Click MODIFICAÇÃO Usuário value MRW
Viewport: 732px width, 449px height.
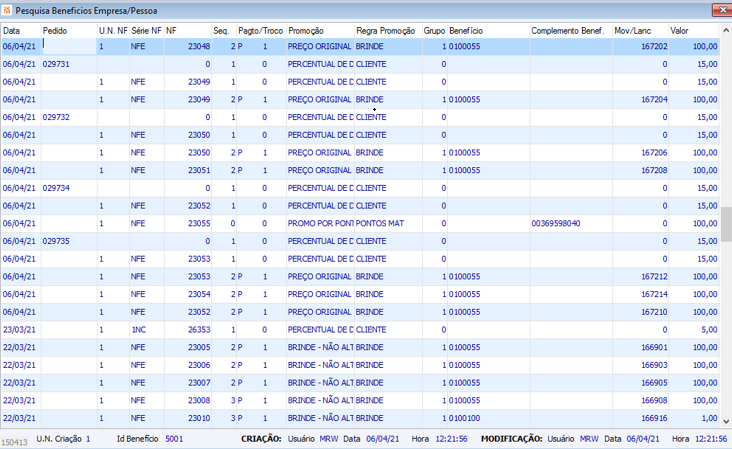click(x=589, y=439)
